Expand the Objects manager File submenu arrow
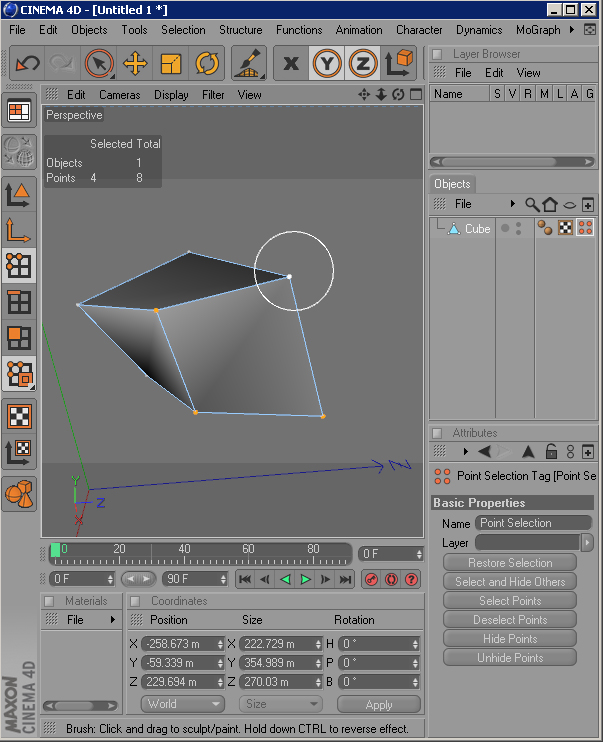The image size is (603, 742). point(512,204)
